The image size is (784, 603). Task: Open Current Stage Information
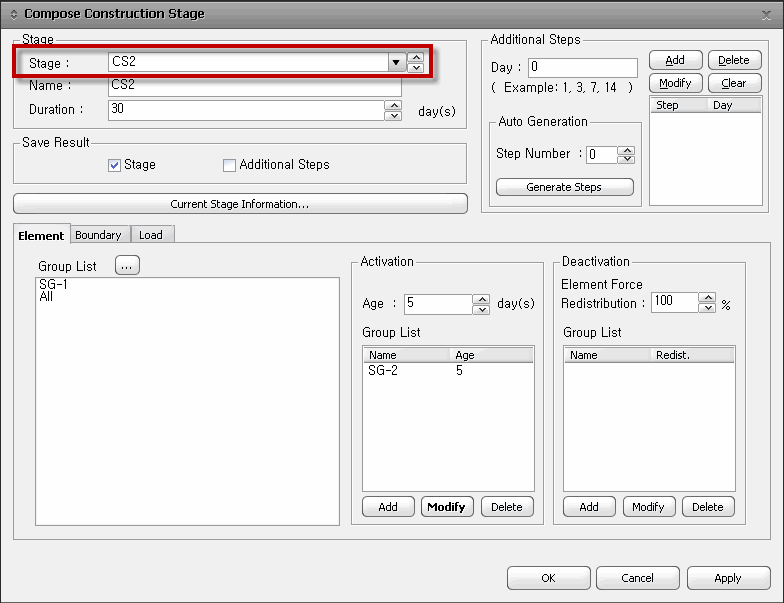240,204
